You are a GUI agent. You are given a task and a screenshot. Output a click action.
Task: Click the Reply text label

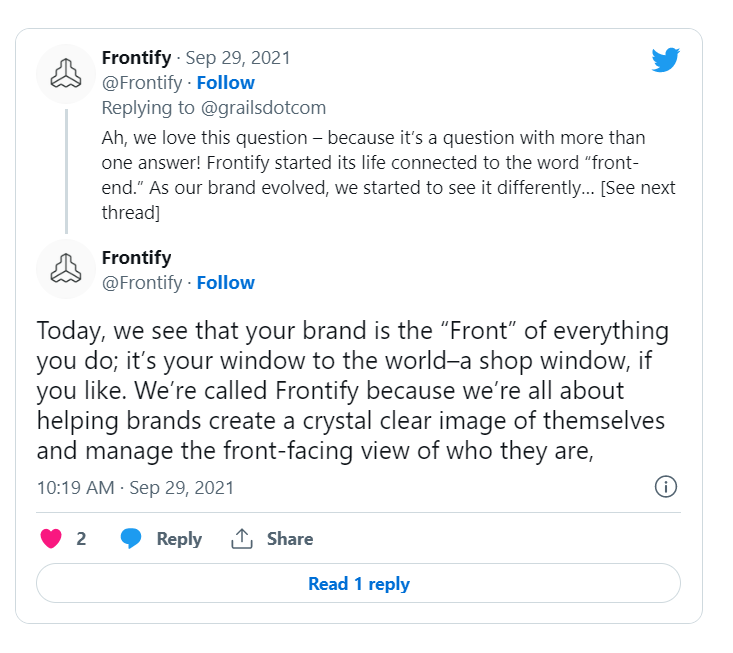179,539
